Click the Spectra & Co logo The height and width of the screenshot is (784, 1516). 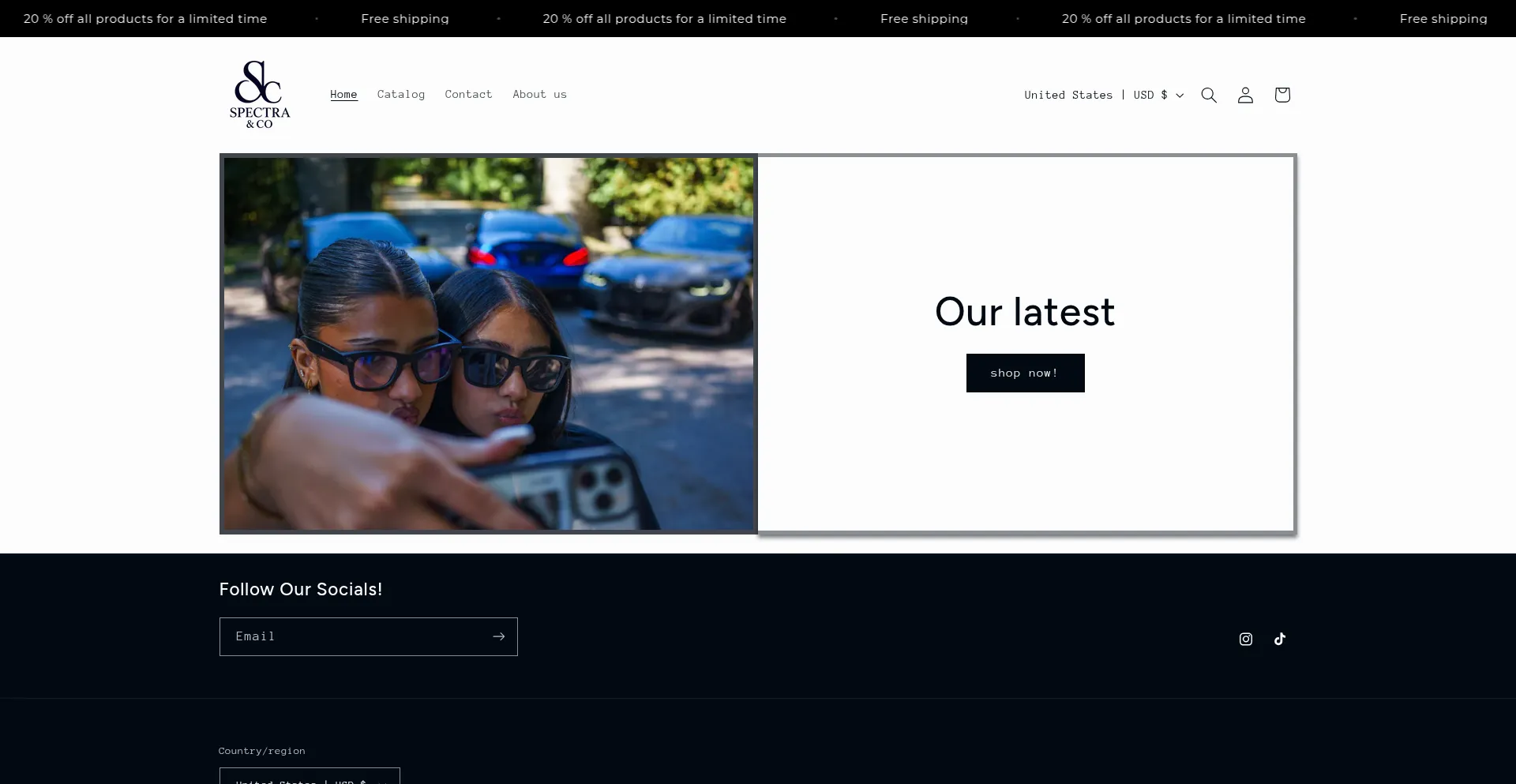[x=260, y=95]
